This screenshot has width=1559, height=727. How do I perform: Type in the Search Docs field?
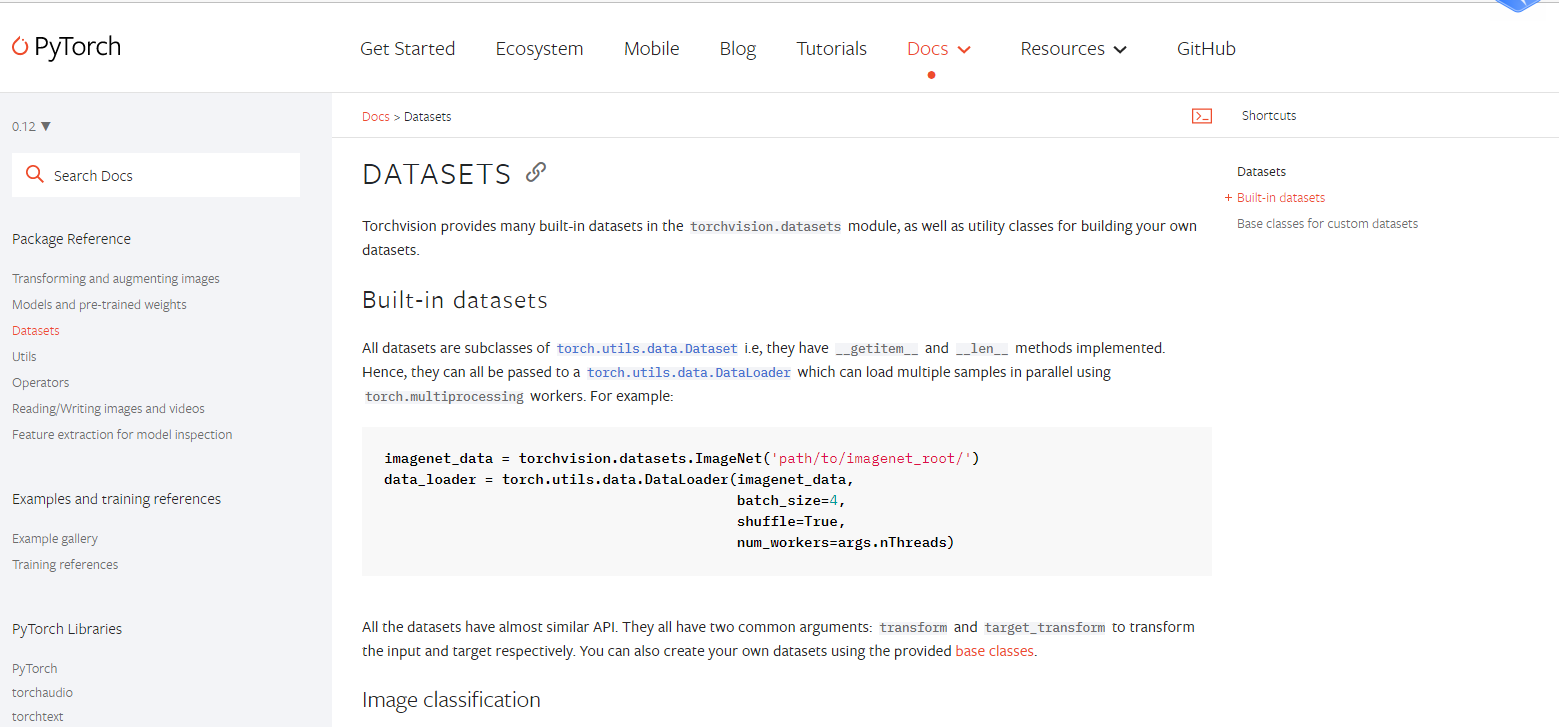coord(170,176)
